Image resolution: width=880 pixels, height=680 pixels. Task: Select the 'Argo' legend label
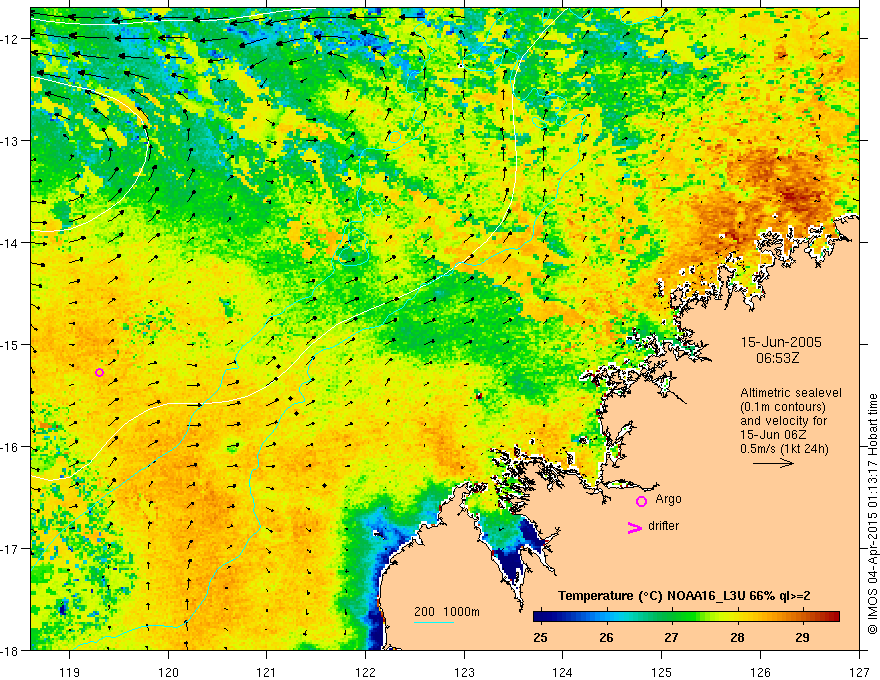[x=668, y=499]
